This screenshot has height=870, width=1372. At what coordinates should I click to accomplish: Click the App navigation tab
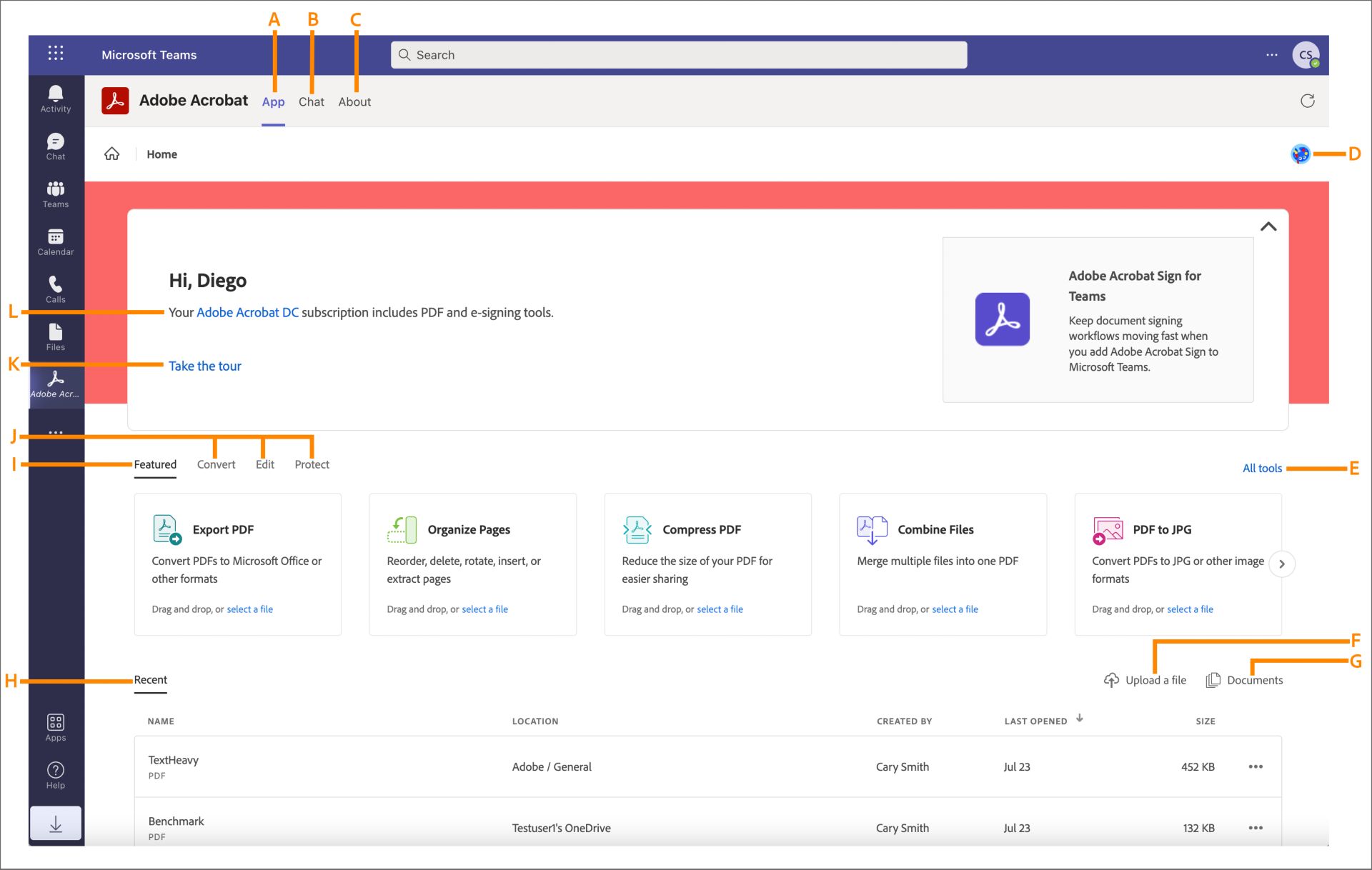[x=273, y=101]
